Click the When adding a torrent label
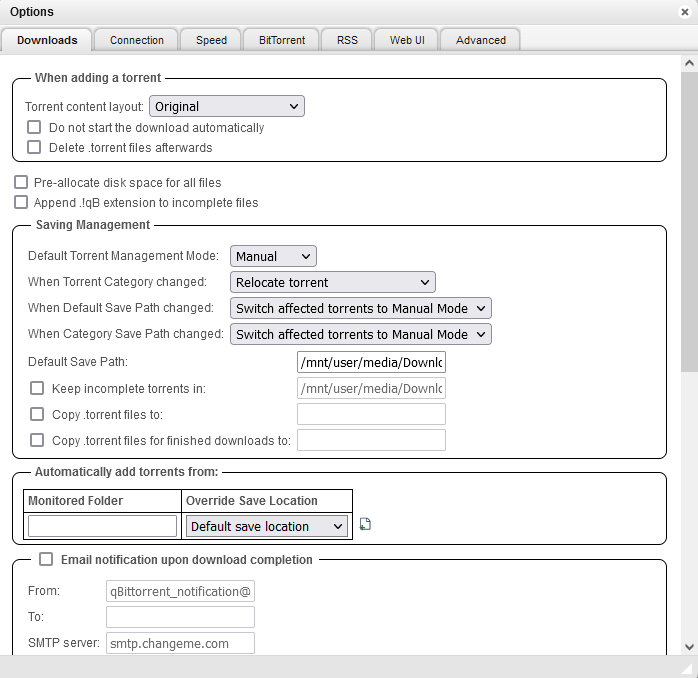Screen dimensions: 698x678 [98, 77]
